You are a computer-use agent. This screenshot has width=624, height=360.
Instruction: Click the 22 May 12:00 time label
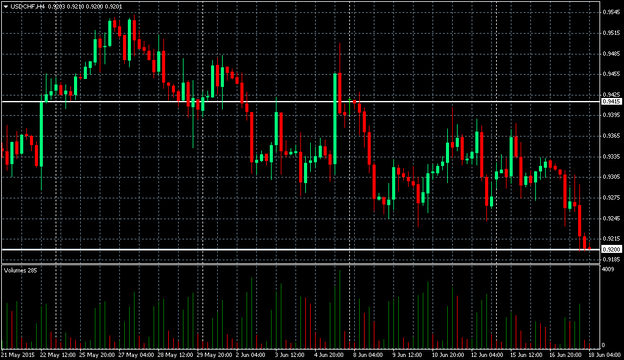tap(58, 355)
